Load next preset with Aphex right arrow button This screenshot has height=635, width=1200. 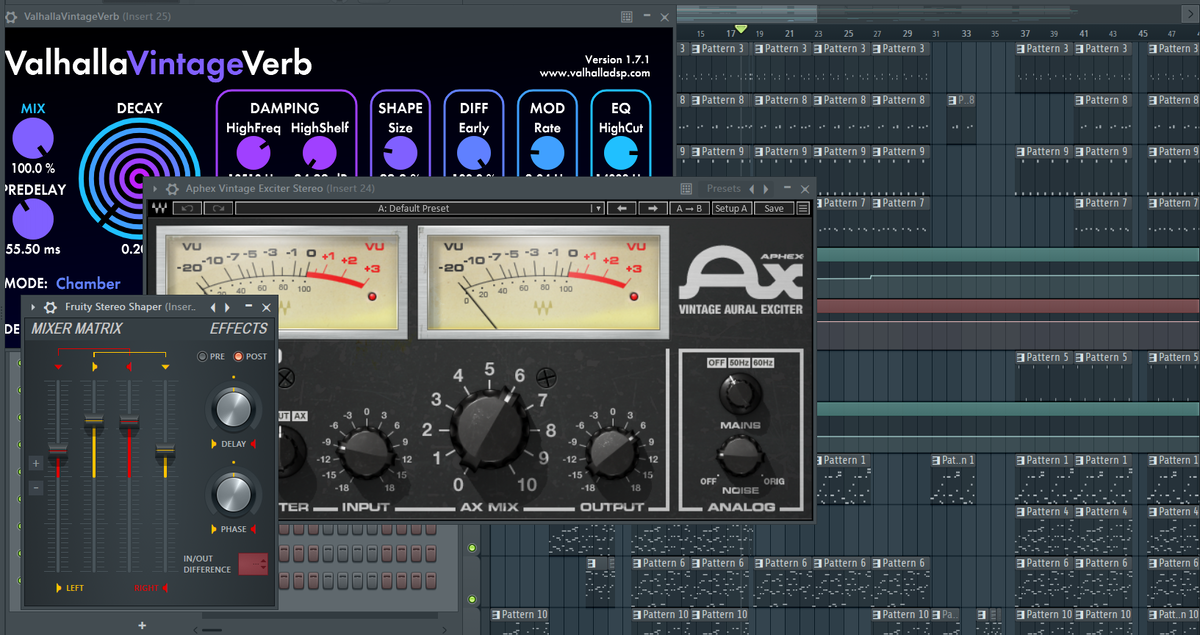(653, 208)
